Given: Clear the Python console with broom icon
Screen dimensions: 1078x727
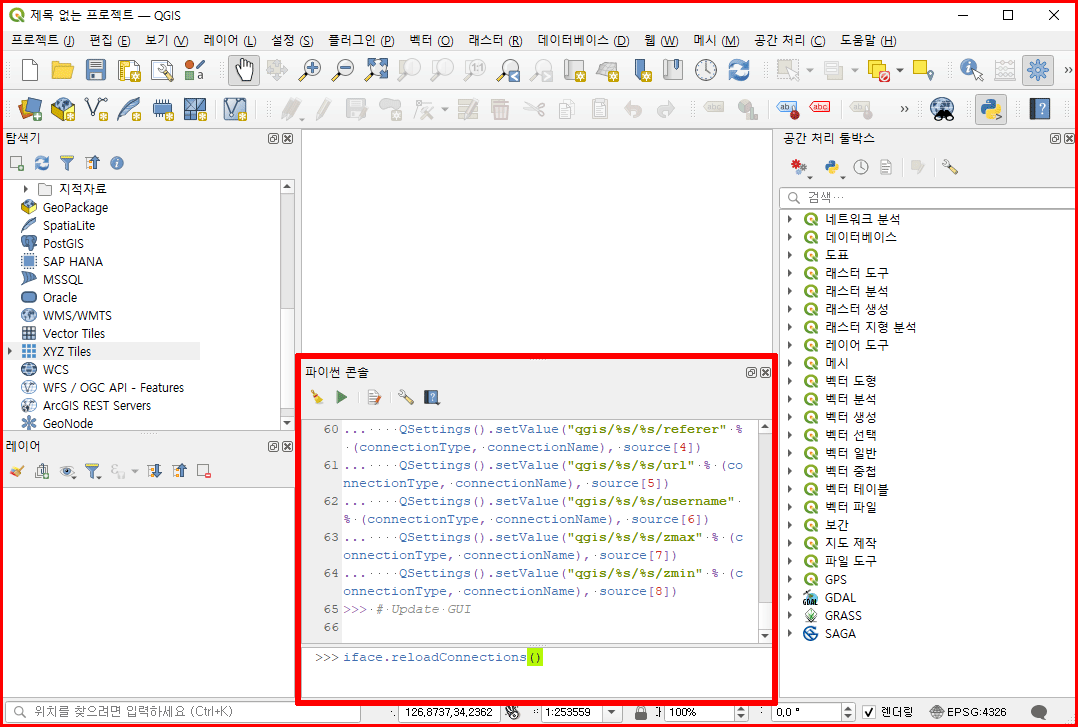Looking at the screenshot, I should tap(317, 397).
